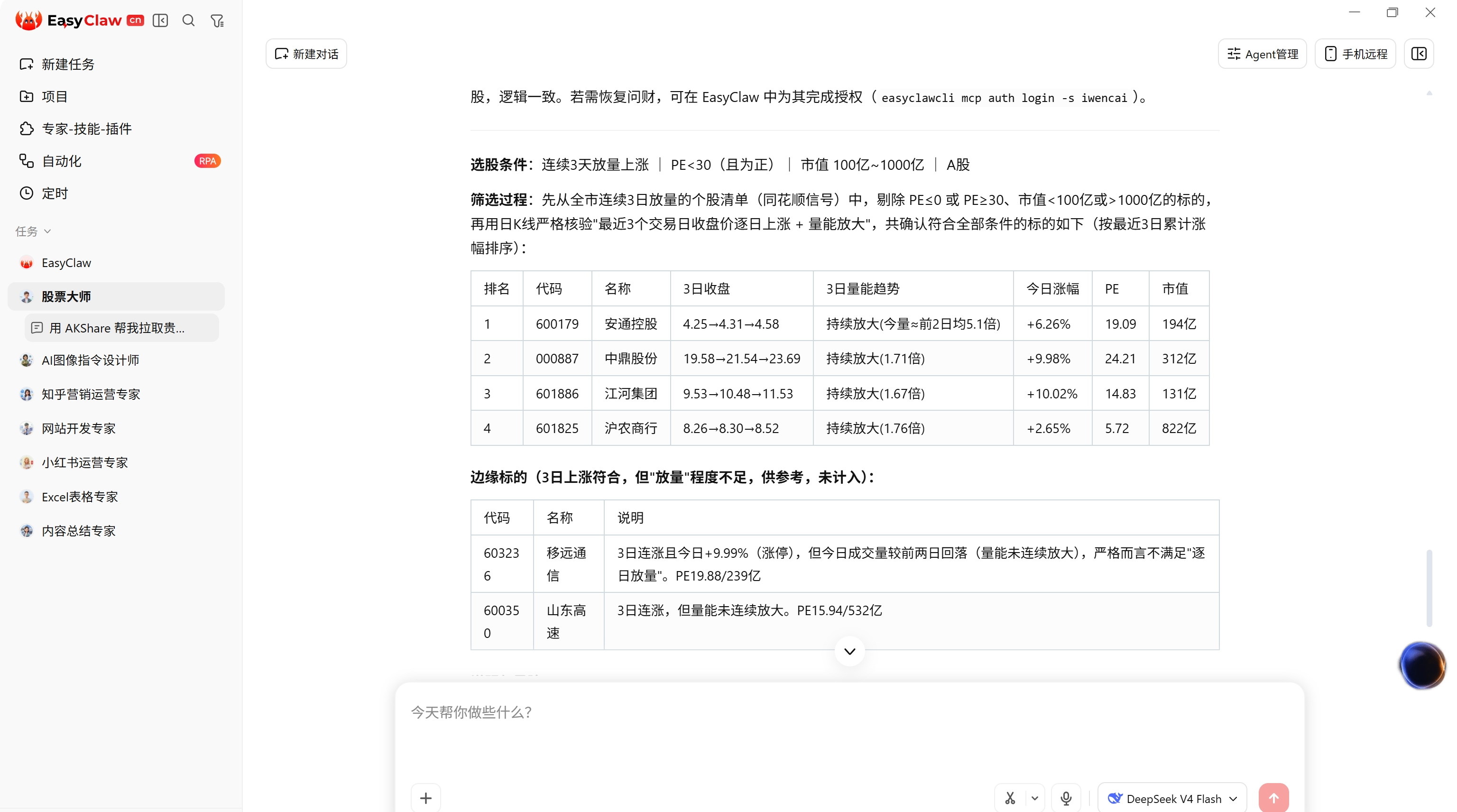Open 项目 in the sidebar
This screenshot has width=1457, height=812.
pyautogui.click(x=116, y=96)
